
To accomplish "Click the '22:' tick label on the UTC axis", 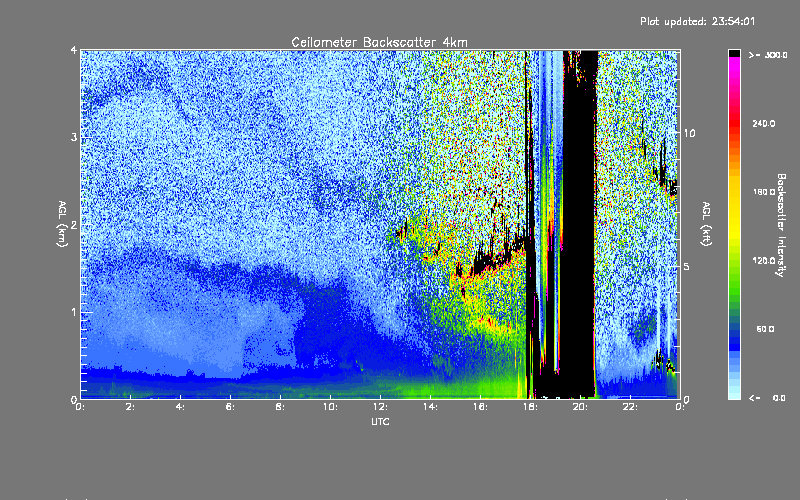I will click(630, 407).
